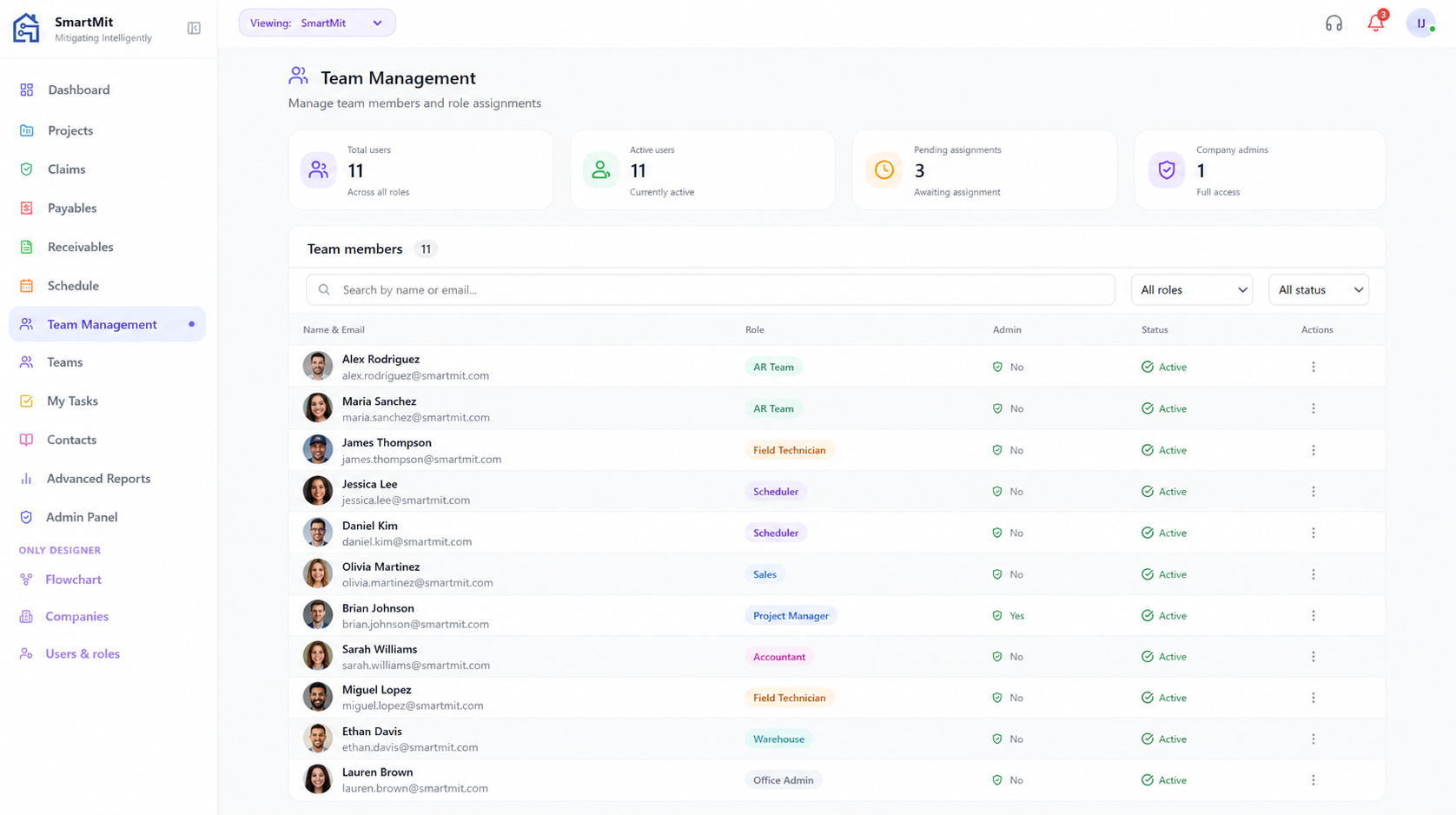The height and width of the screenshot is (815, 1456).
Task: Open actions menu for Olivia Martinez
Action: [1314, 574]
